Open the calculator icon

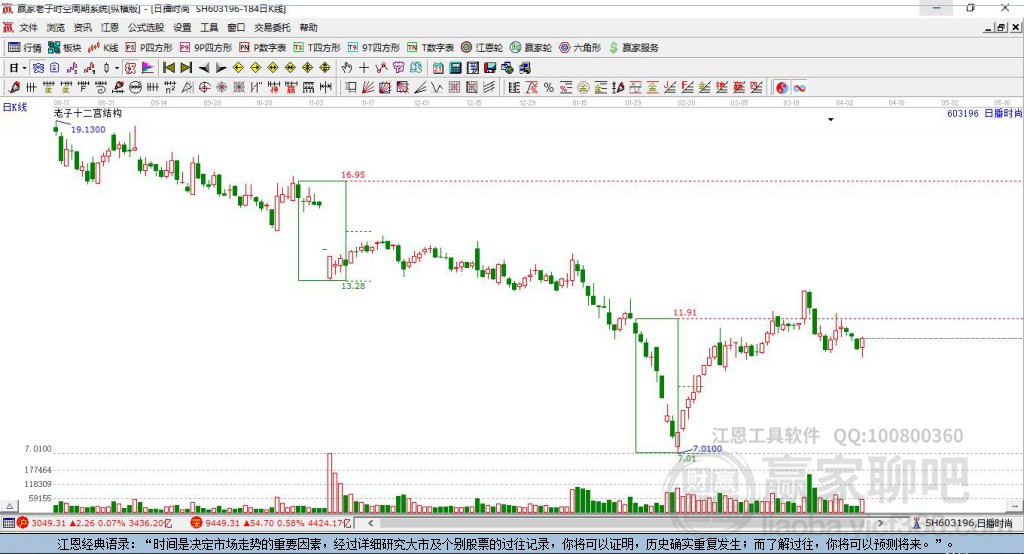[x=455, y=68]
